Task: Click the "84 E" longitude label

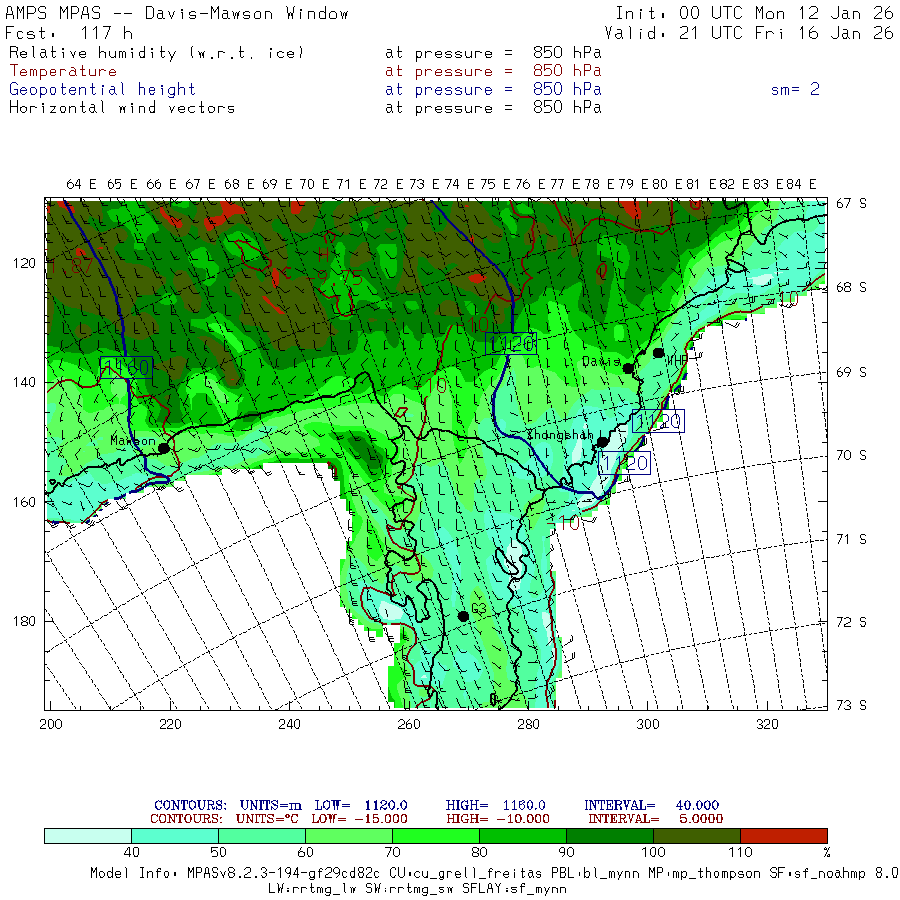Action: pyautogui.click(x=801, y=184)
